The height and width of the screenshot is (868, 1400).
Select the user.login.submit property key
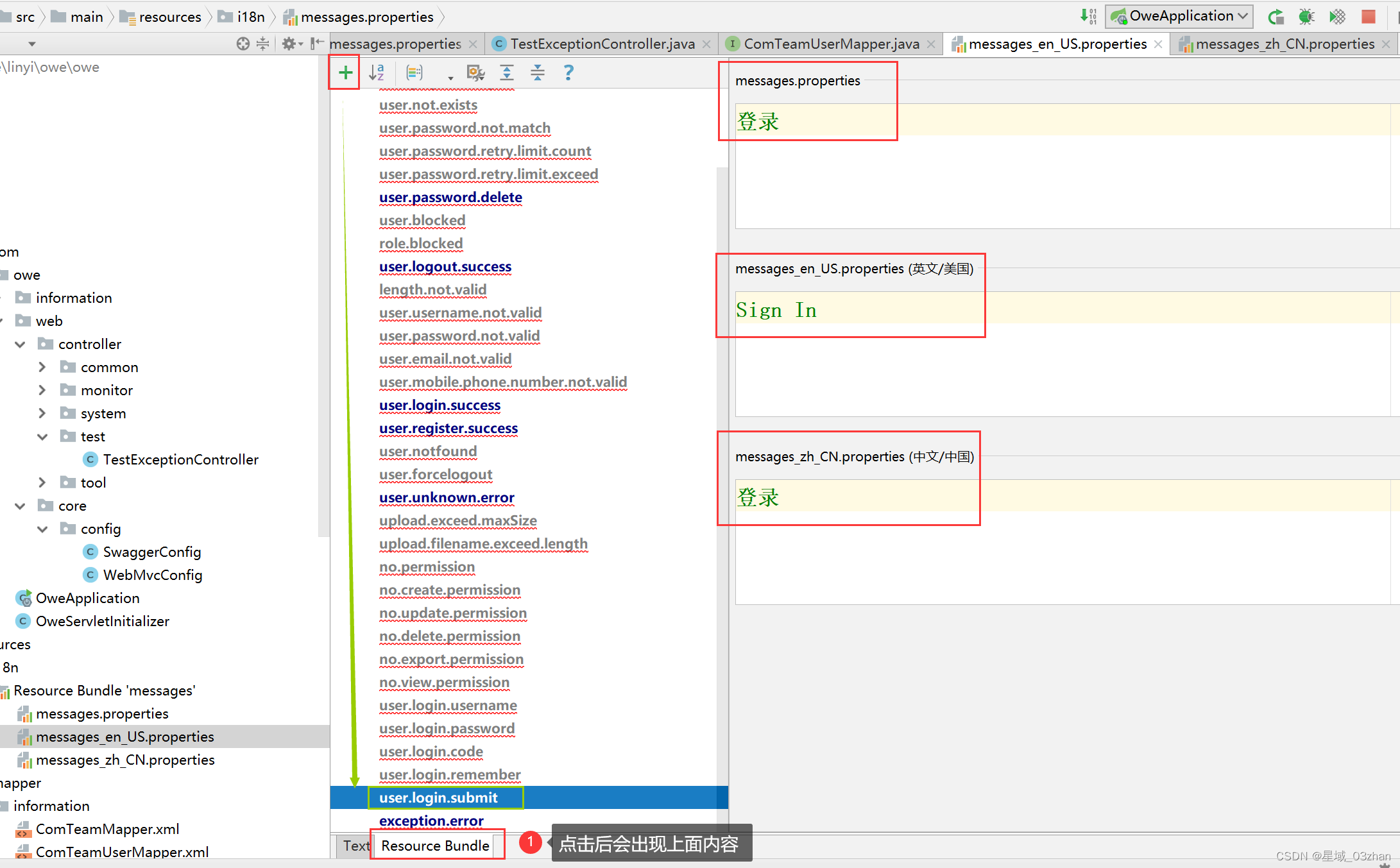(x=438, y=797)
